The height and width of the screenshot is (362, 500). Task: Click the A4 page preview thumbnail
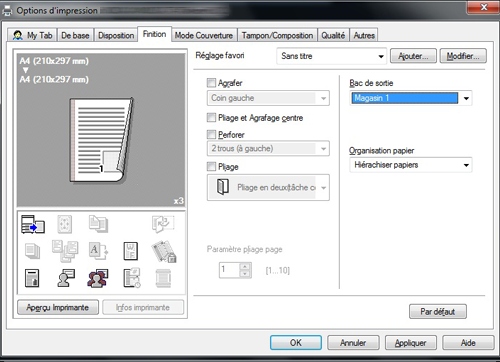[x=102, y=140]
